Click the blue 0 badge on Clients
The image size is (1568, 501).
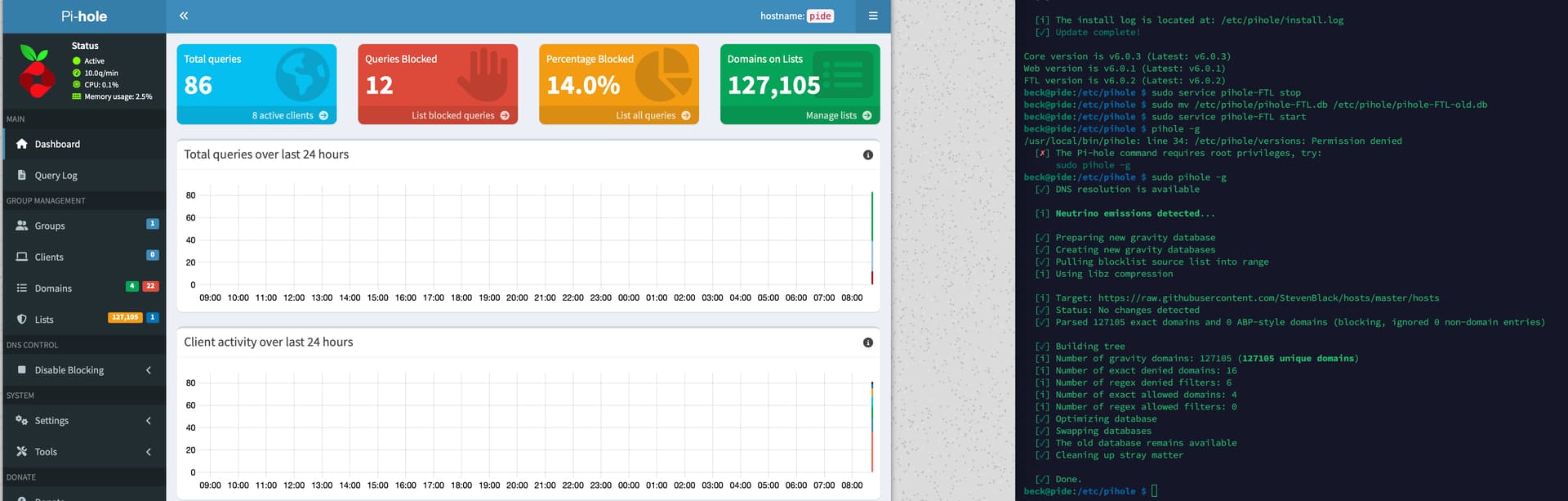click(152, 255)
